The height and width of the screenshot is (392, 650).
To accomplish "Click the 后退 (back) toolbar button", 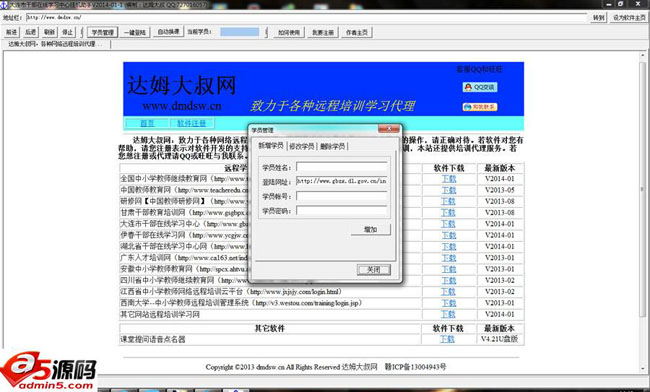I will coord(31,32).
